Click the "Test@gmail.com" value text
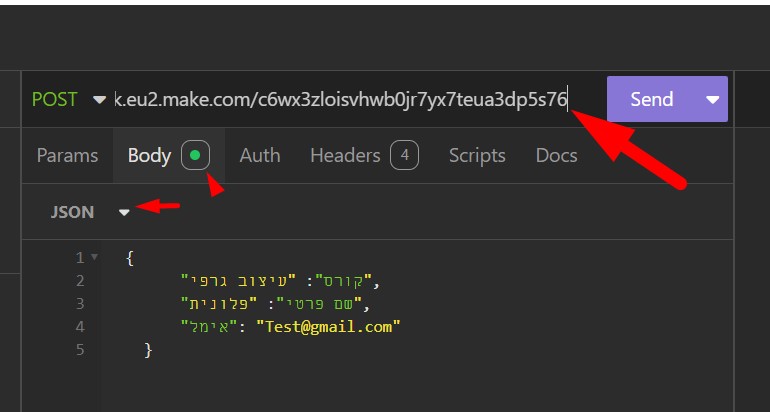 (329, 327)
